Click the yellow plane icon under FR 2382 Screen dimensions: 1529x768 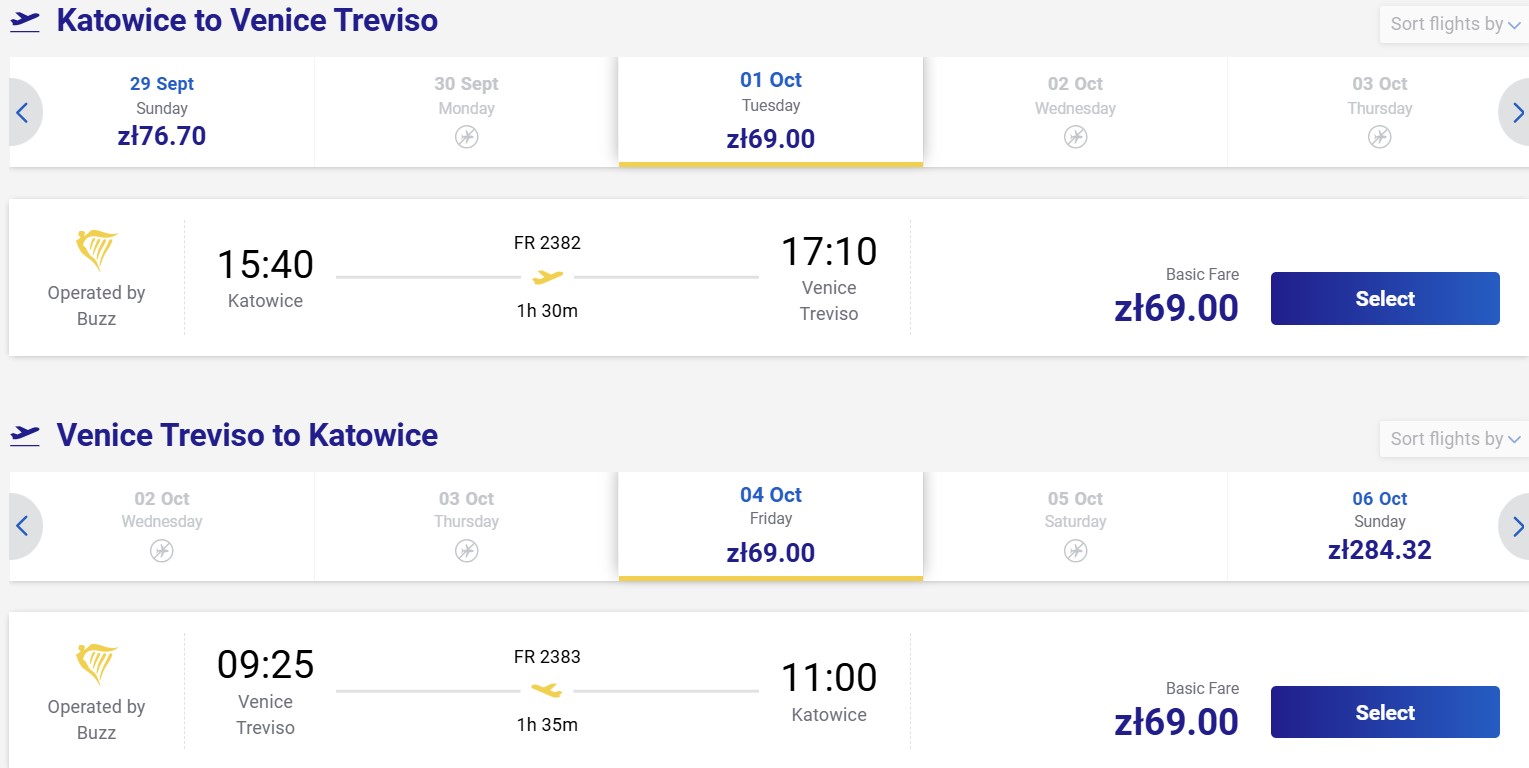(x=547, y=277)
